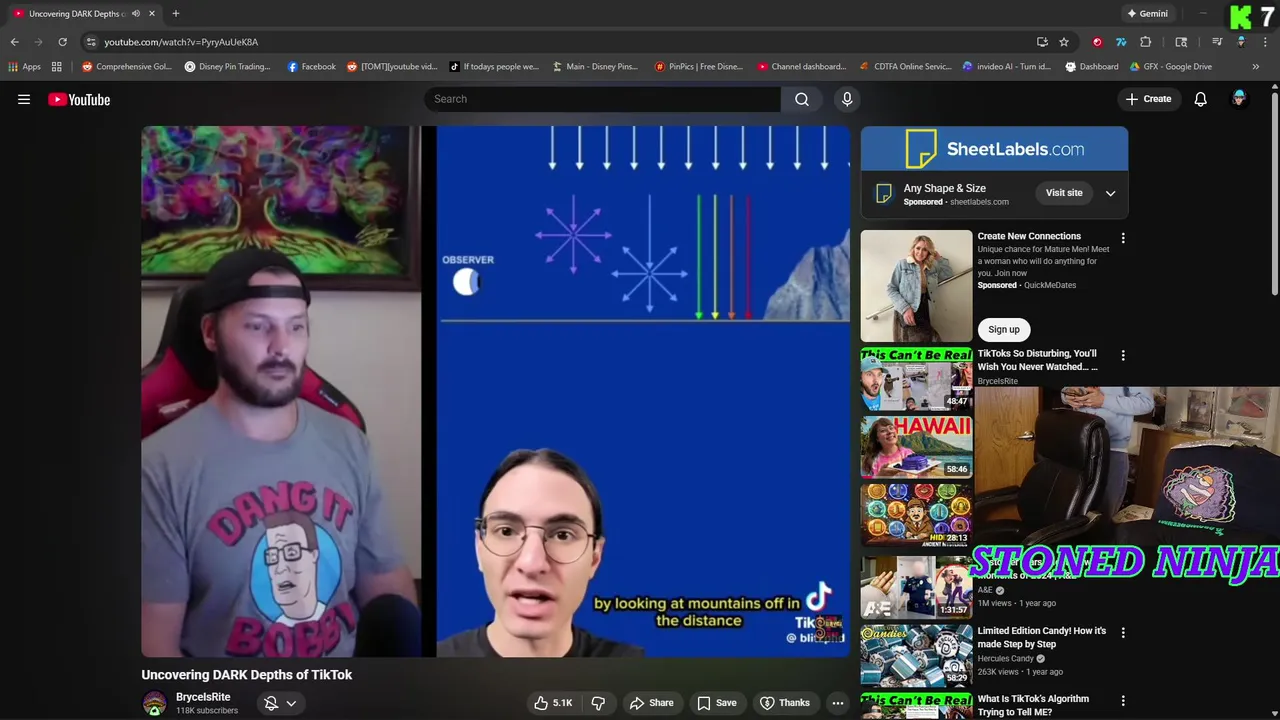Open the tab groups grid icon in bookmarks bar

57,67
